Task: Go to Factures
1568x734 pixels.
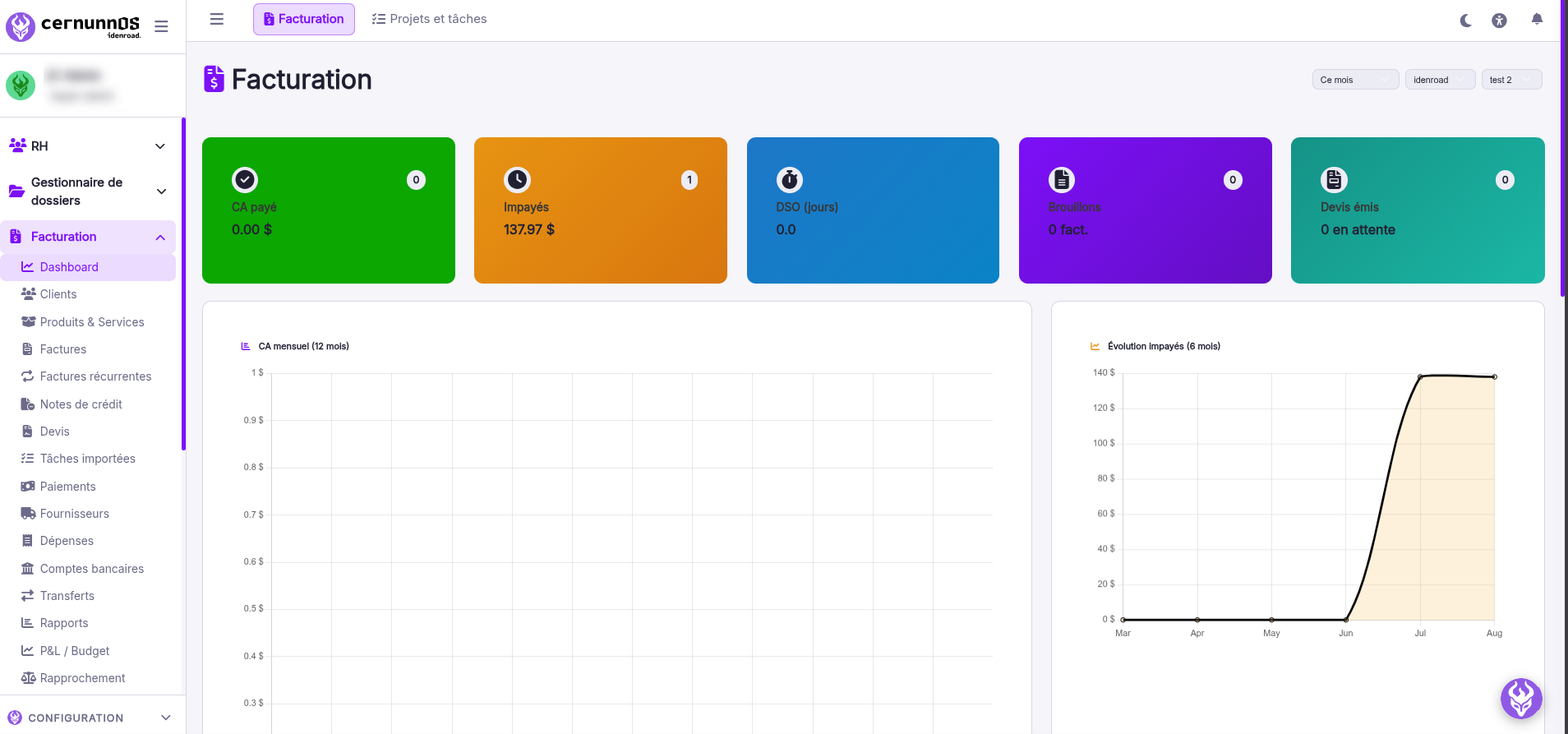Action: point(88,349)
